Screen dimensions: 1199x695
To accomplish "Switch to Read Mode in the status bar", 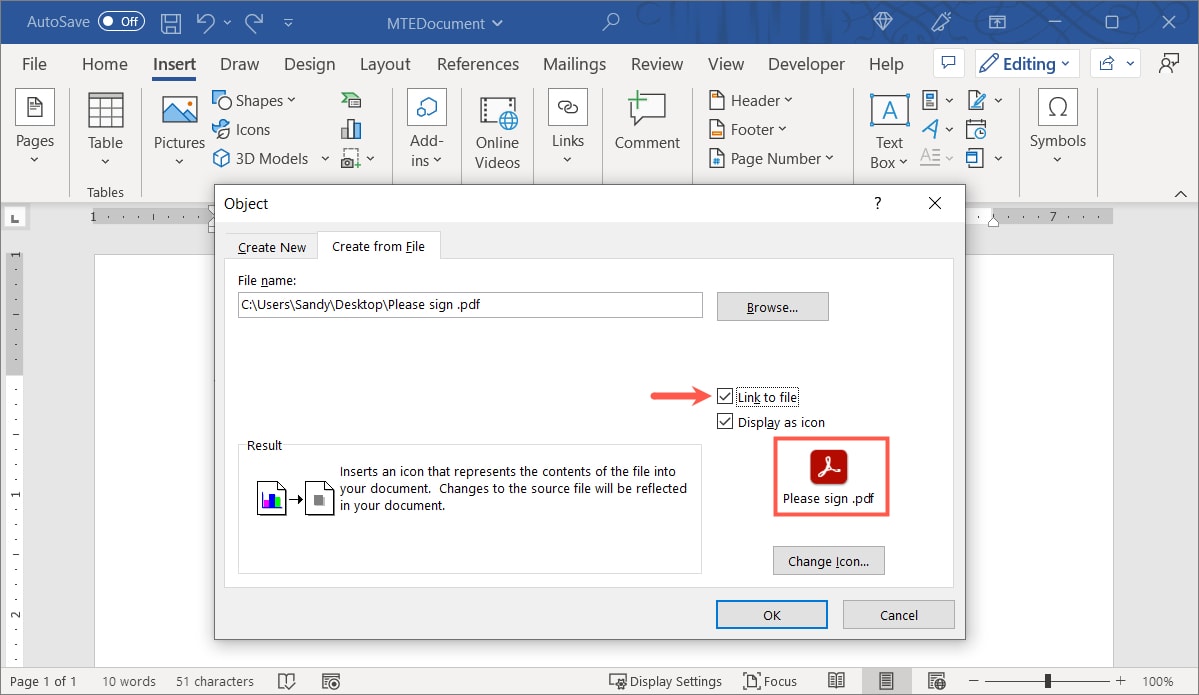I will coord(836,681).
